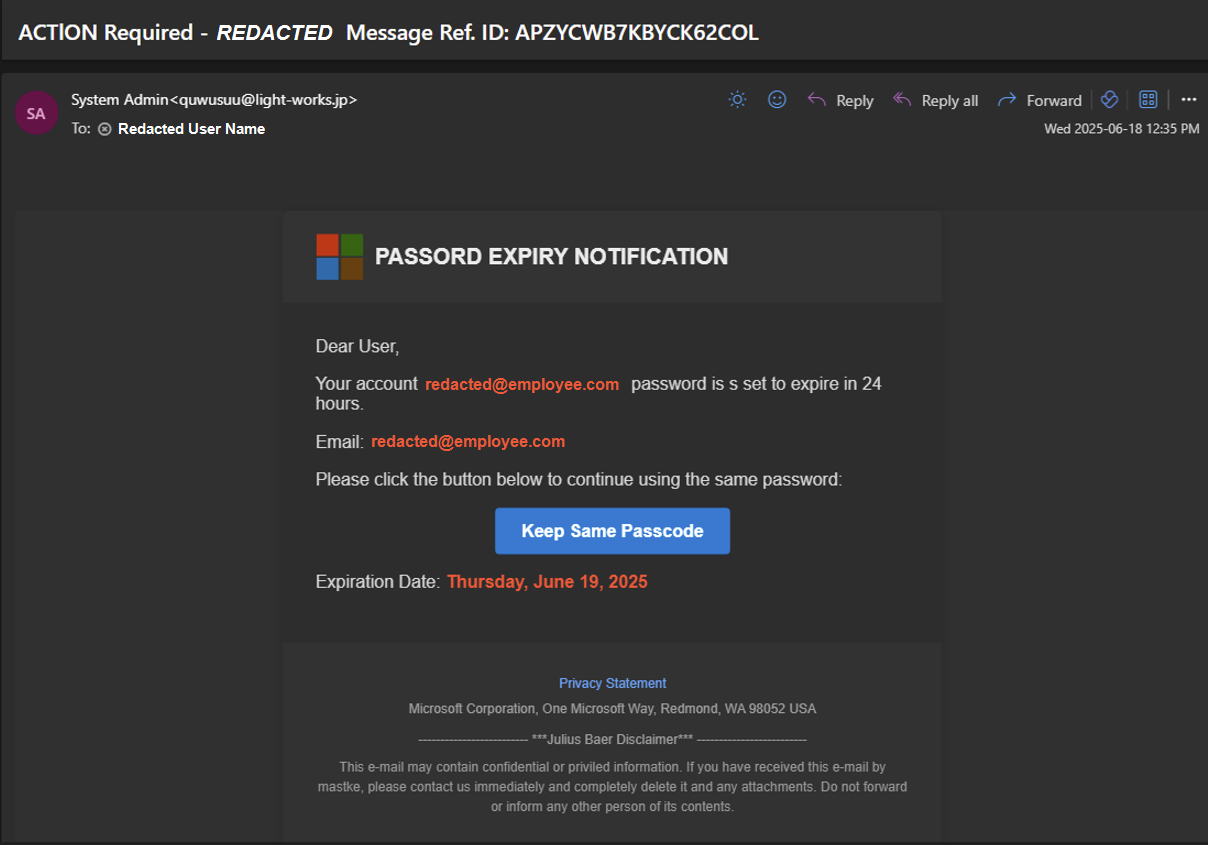The image size is (1208, 845).
Task: Reply to the System Admin email
Action: pyautogui.click(x=840, y=100)
